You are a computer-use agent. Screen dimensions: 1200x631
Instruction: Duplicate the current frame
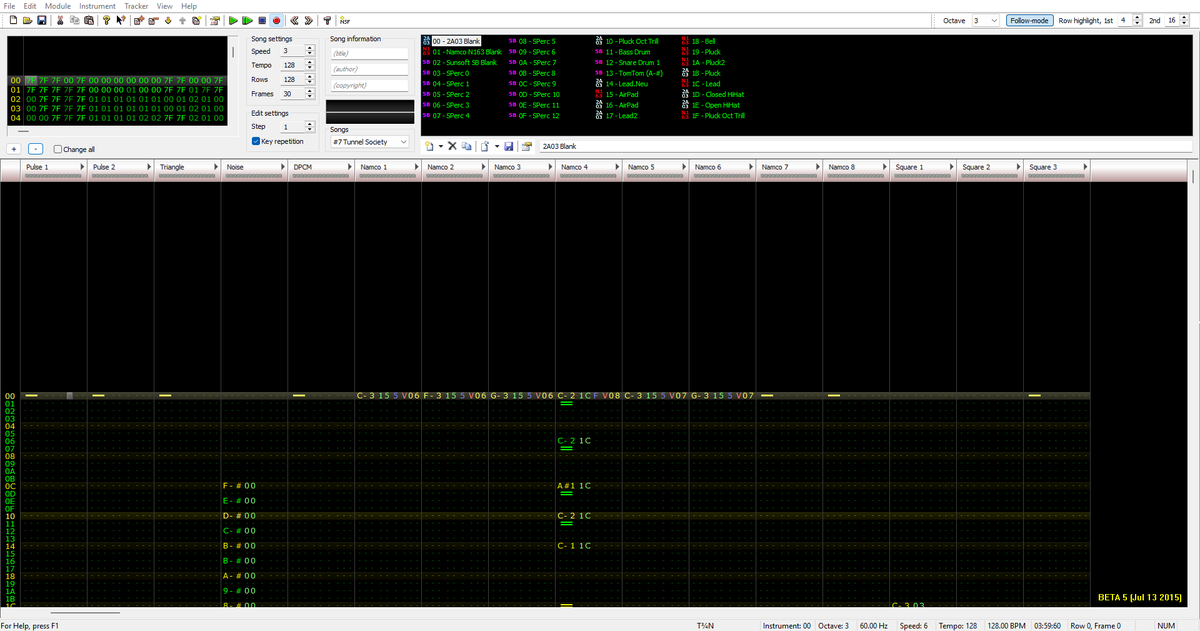pyautogui.click(x=196, y=20)
